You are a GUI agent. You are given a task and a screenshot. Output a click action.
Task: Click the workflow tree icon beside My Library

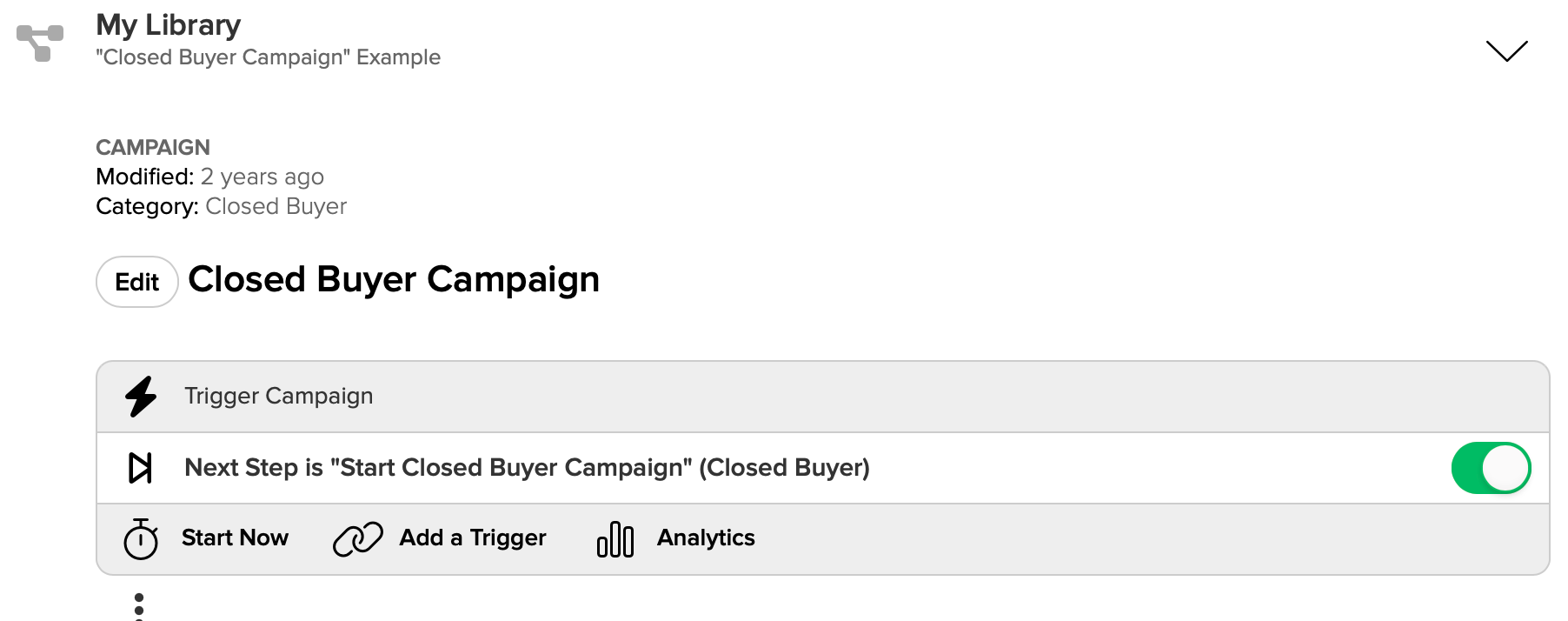click(x=40, y=43)
